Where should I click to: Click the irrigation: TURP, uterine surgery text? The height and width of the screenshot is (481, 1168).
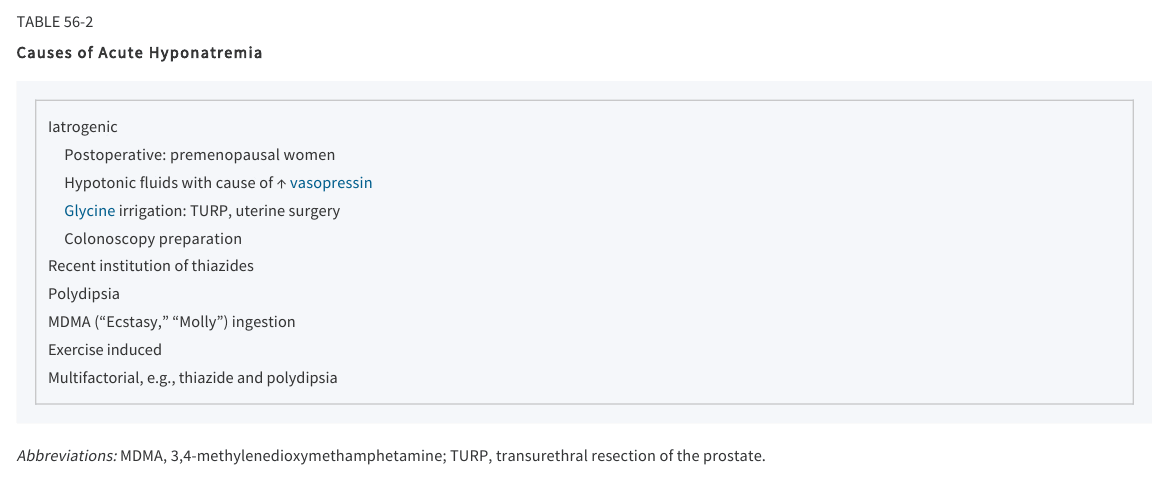coord(229,211)
